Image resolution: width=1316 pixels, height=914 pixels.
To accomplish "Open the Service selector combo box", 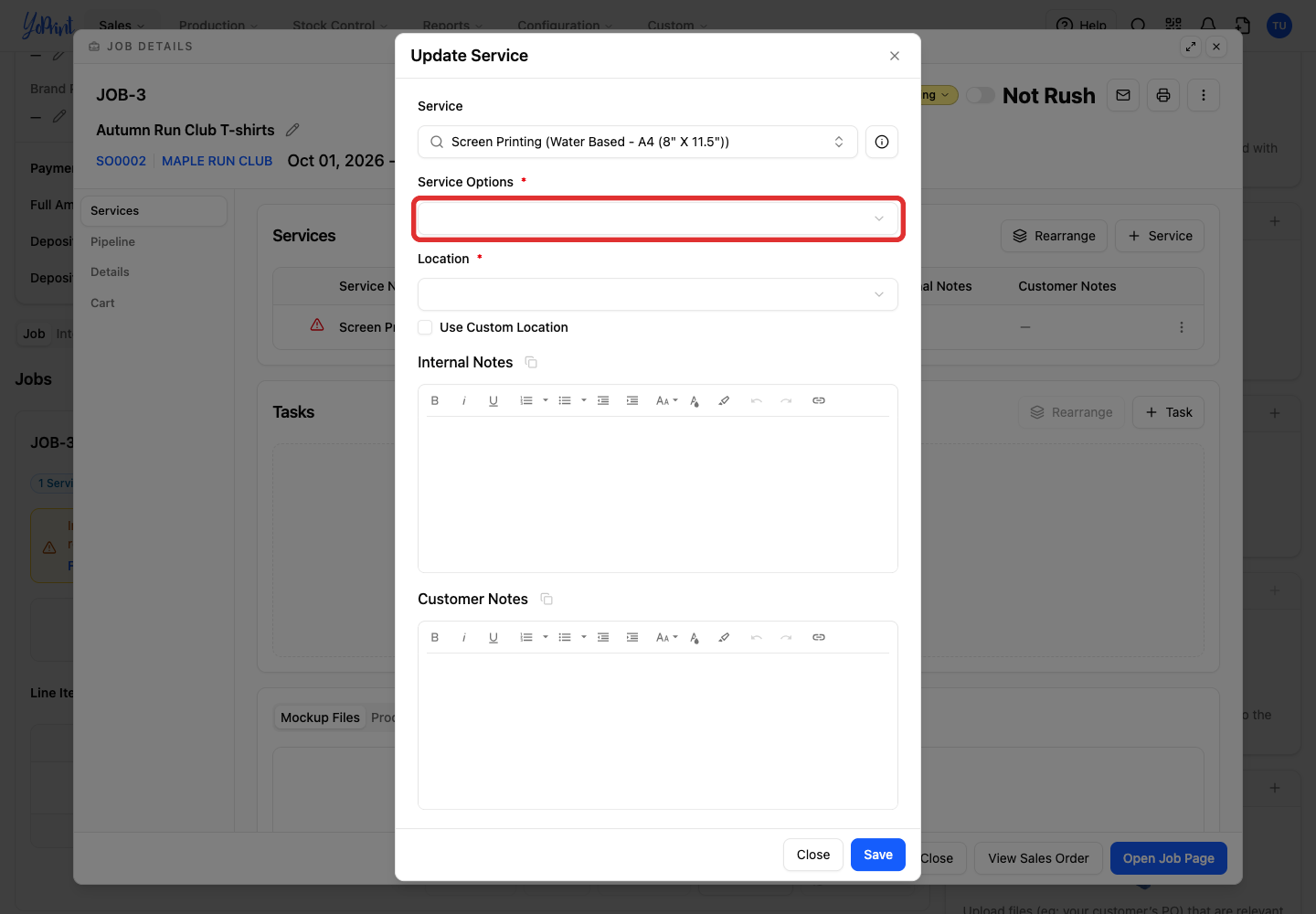I will [638, 142].
